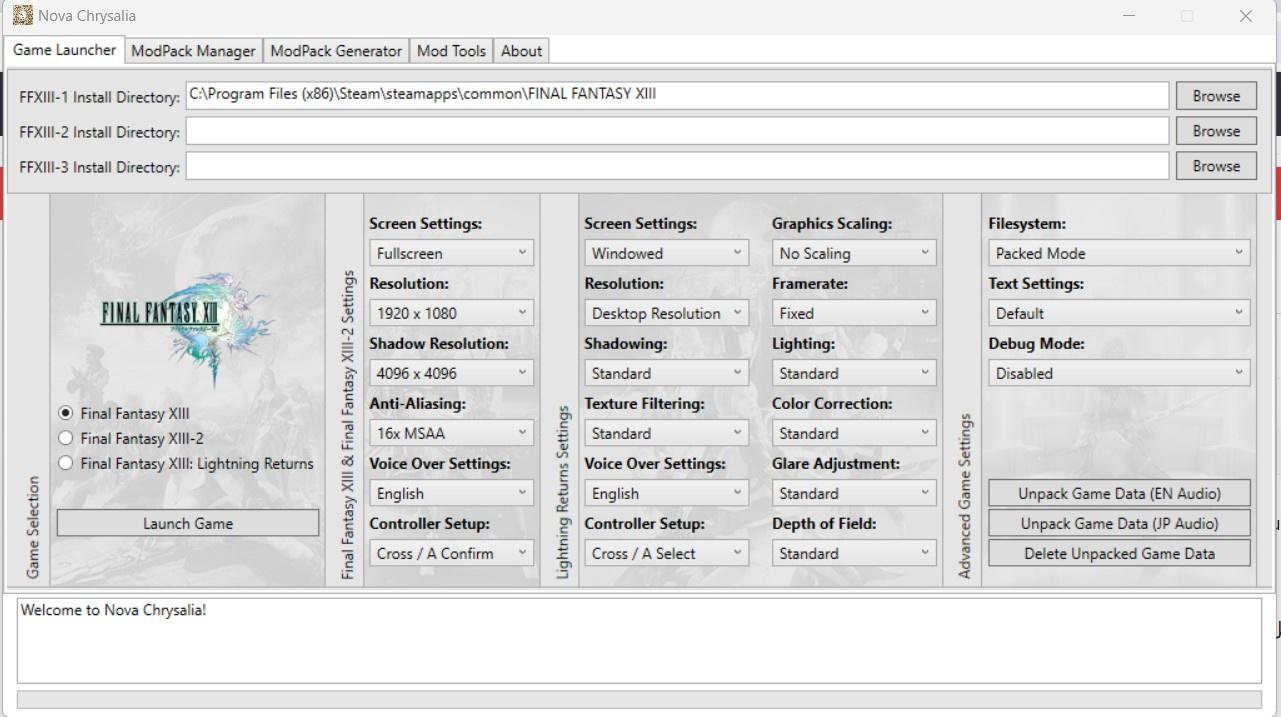
Task: Click the progress bar at window bottom
Action: click(x=639, y=699)
